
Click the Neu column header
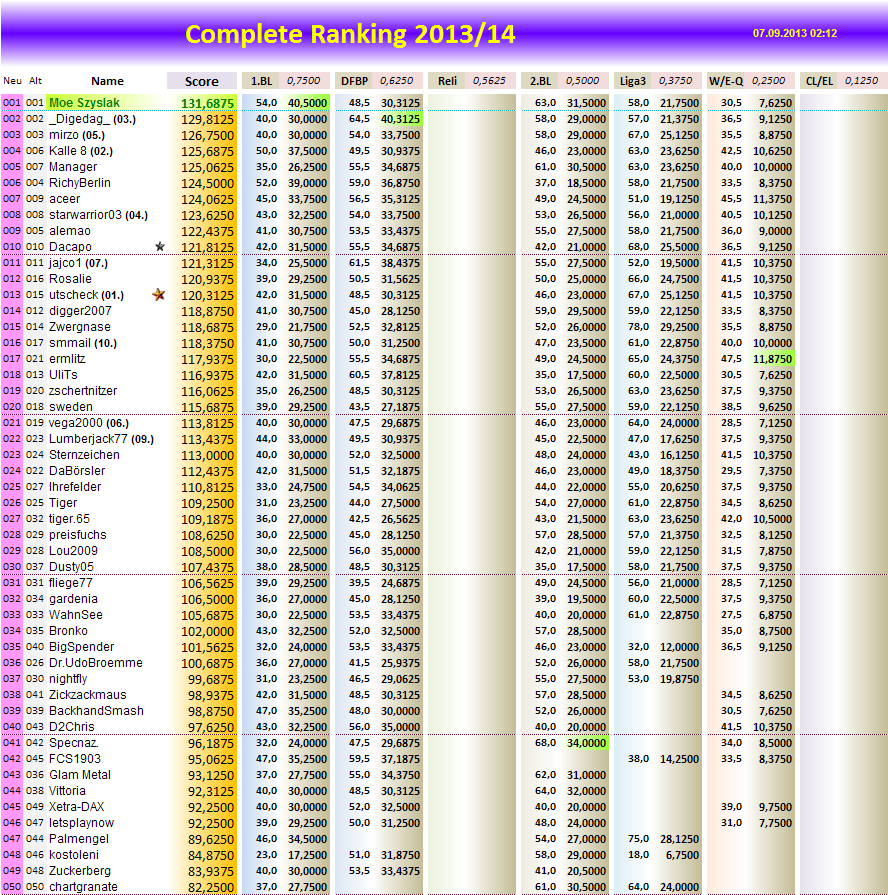12,81
